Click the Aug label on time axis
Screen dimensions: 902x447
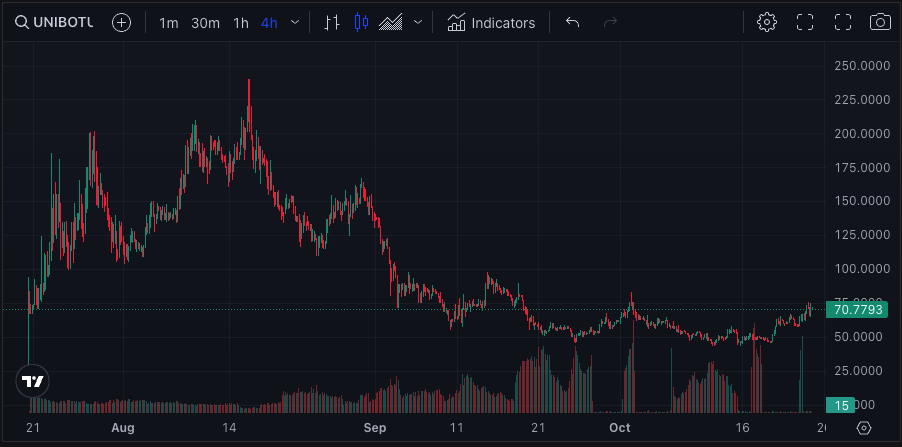pos(123,428)
